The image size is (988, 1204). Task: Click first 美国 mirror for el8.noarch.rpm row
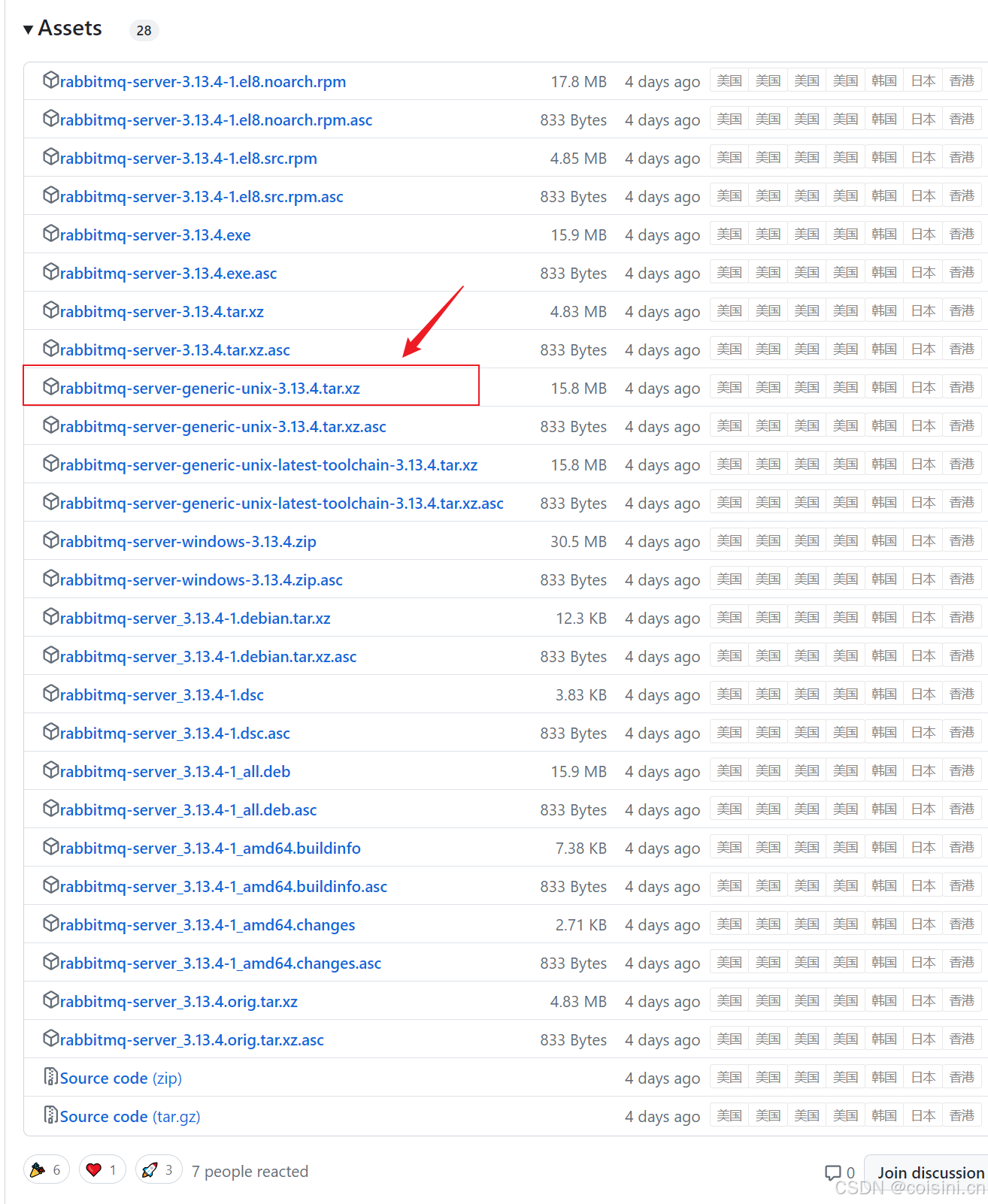point(729,80)
